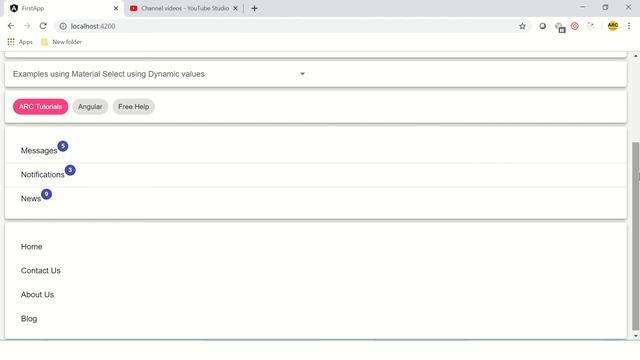640x360 pixels.
Task: Switch to Channel videos YouTube Studio tab
Action: click(184, 8)
